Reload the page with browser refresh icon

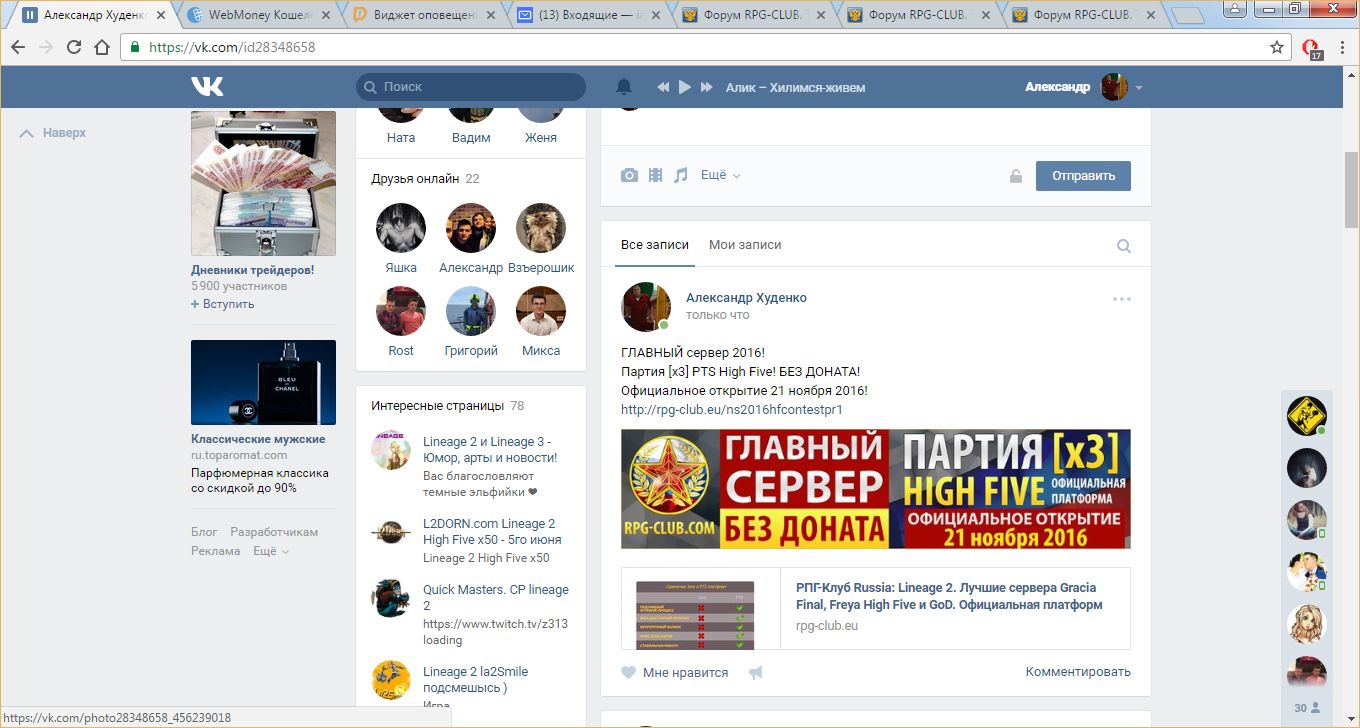pos(73,47)
